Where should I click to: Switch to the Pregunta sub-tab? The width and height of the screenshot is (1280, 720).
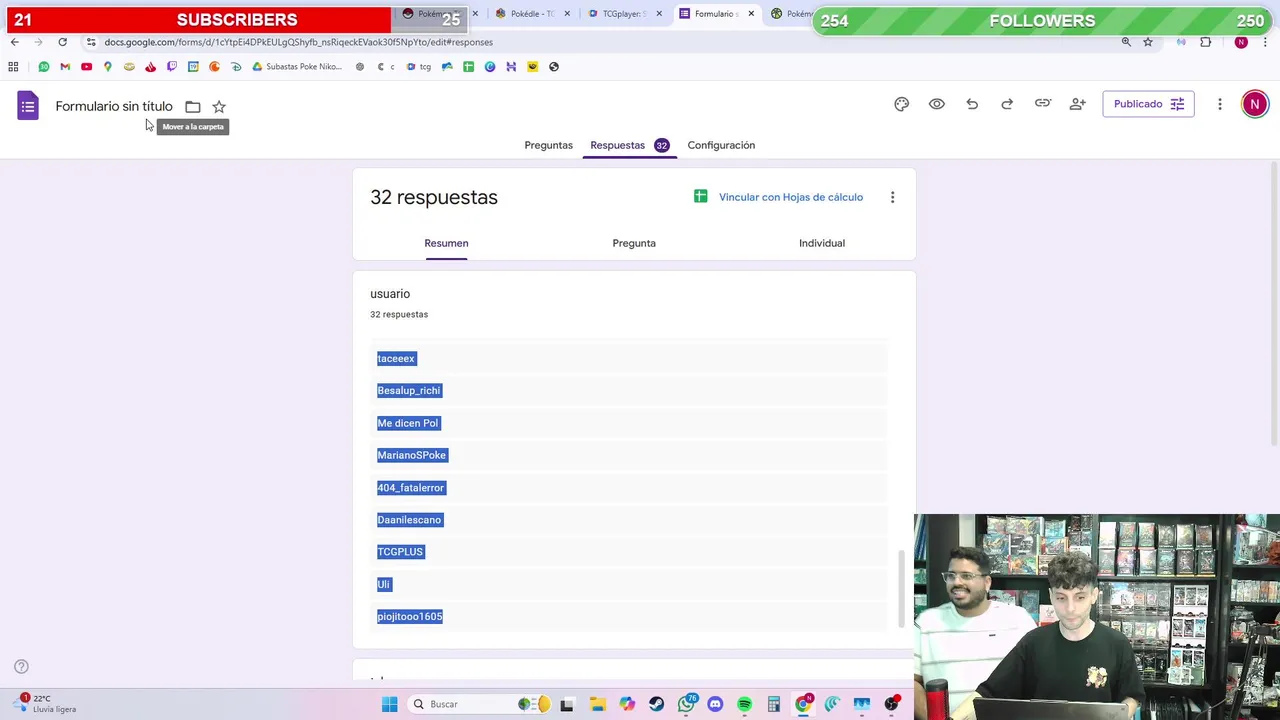click(x=634, y=243)
